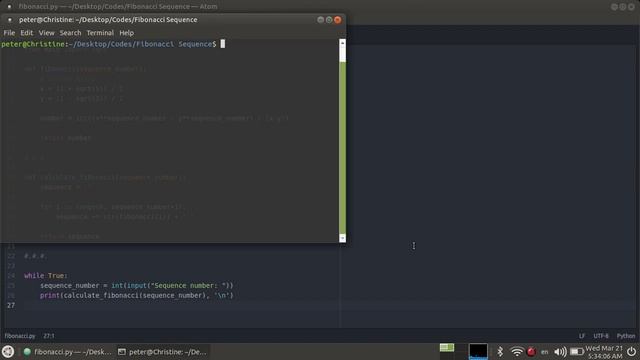Click the Atom window title bar text
The width and height of the screenshot is (640, 360).
[x=118, y=6]
